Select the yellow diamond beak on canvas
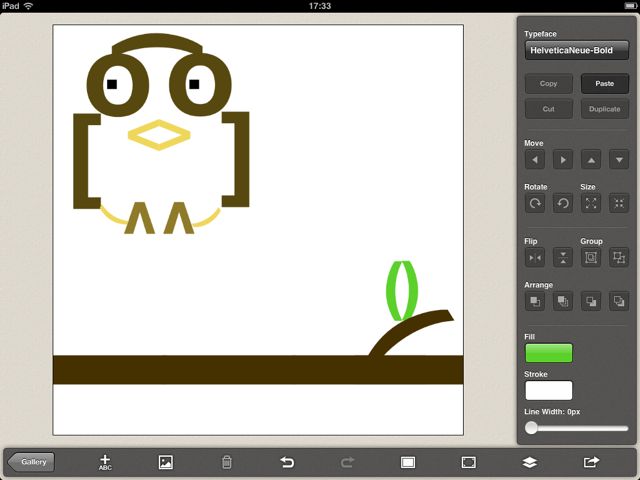 pyautogui.click(x=159, y=135)
